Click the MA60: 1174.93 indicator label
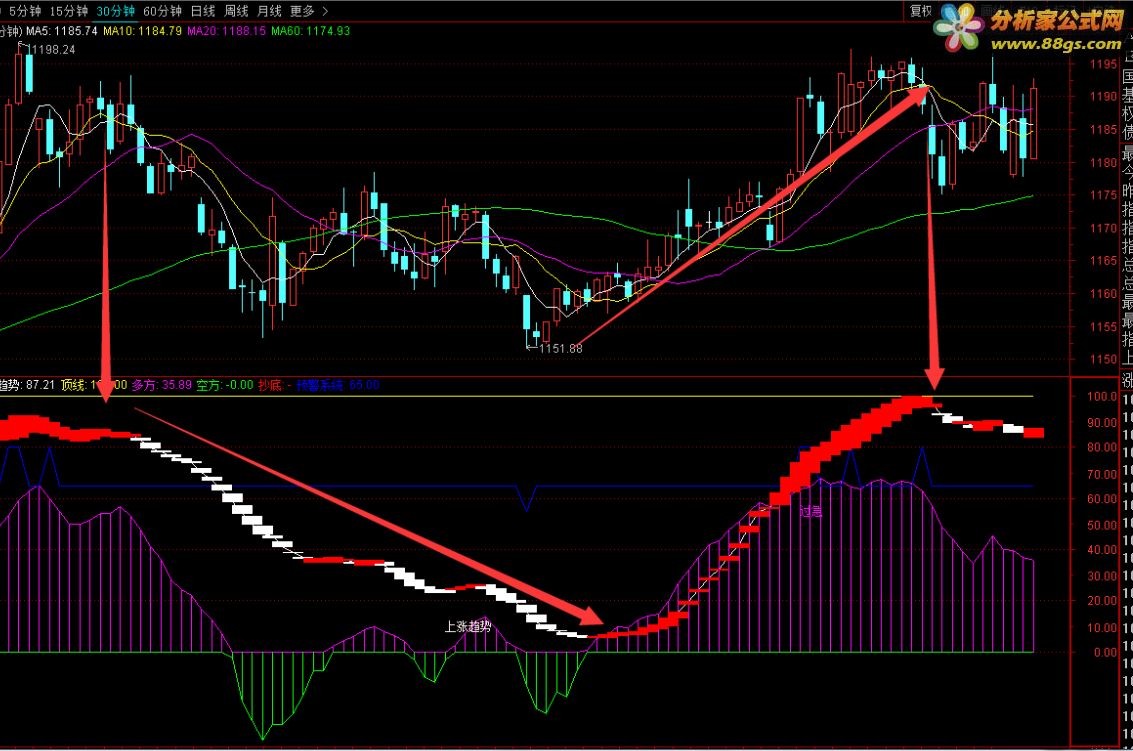This screenshot has width=1133, height=751. (x=311, y=31)
